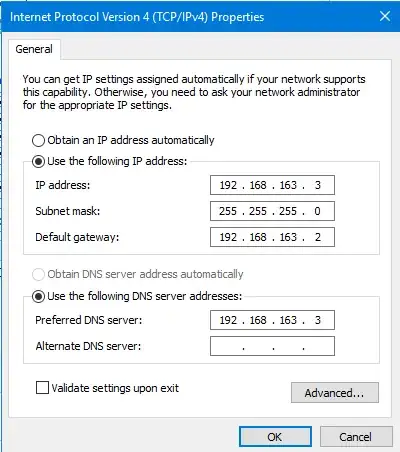Close the TCP/IPv4 Properties dialog
The height and width of the screenshot is (452, 400).
click(385, 16)
